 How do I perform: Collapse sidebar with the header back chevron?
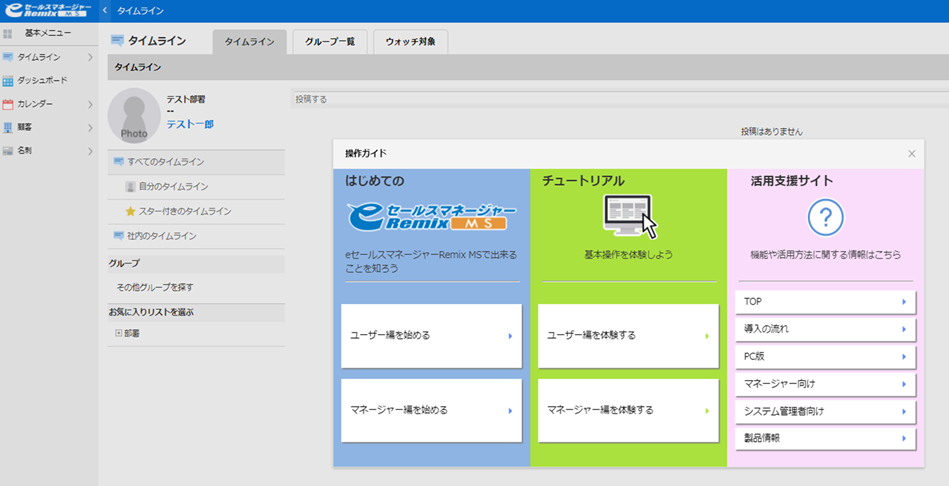[105, 11]
